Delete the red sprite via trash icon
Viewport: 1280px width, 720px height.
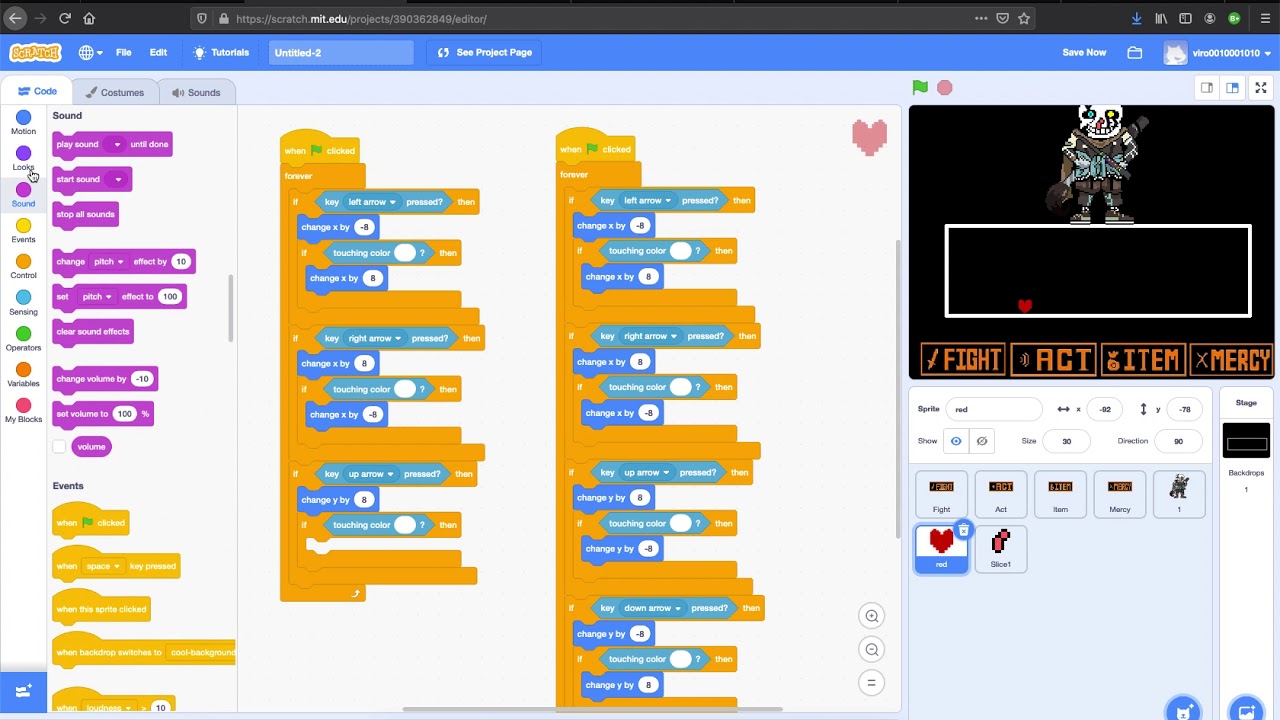click(x=963, y=530)
